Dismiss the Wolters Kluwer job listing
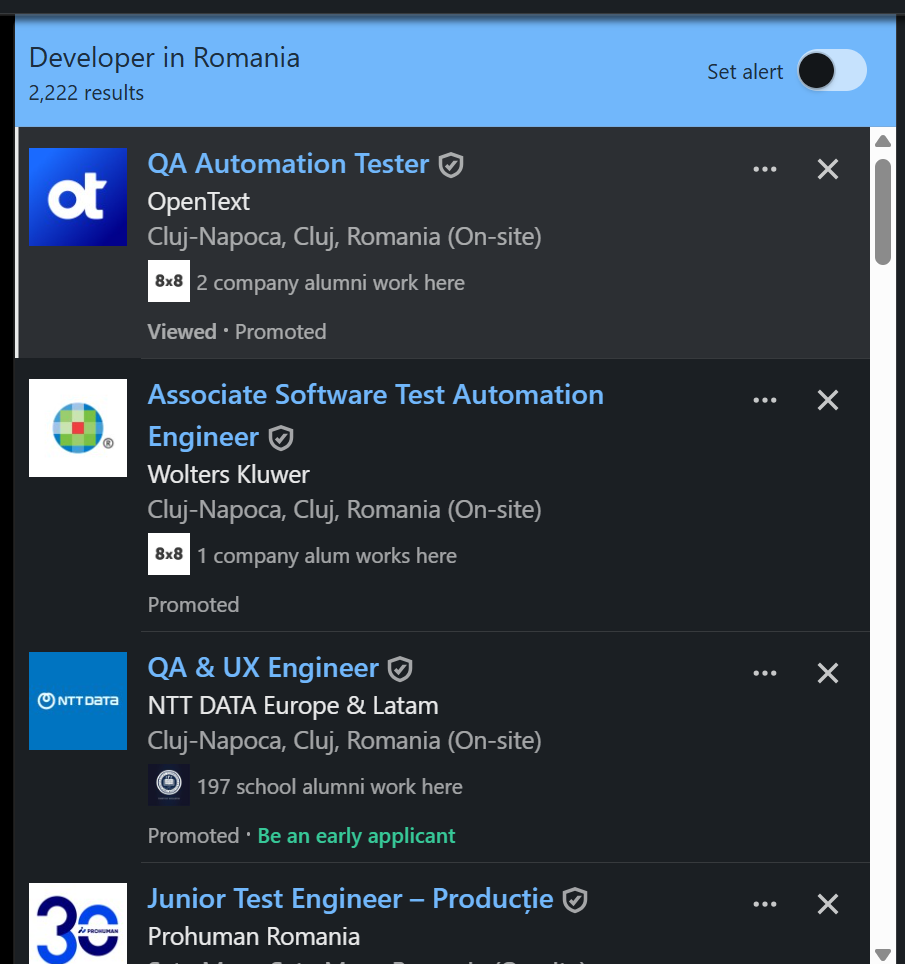This screenshot has height=964, width=905. click(x=828, y=400)
